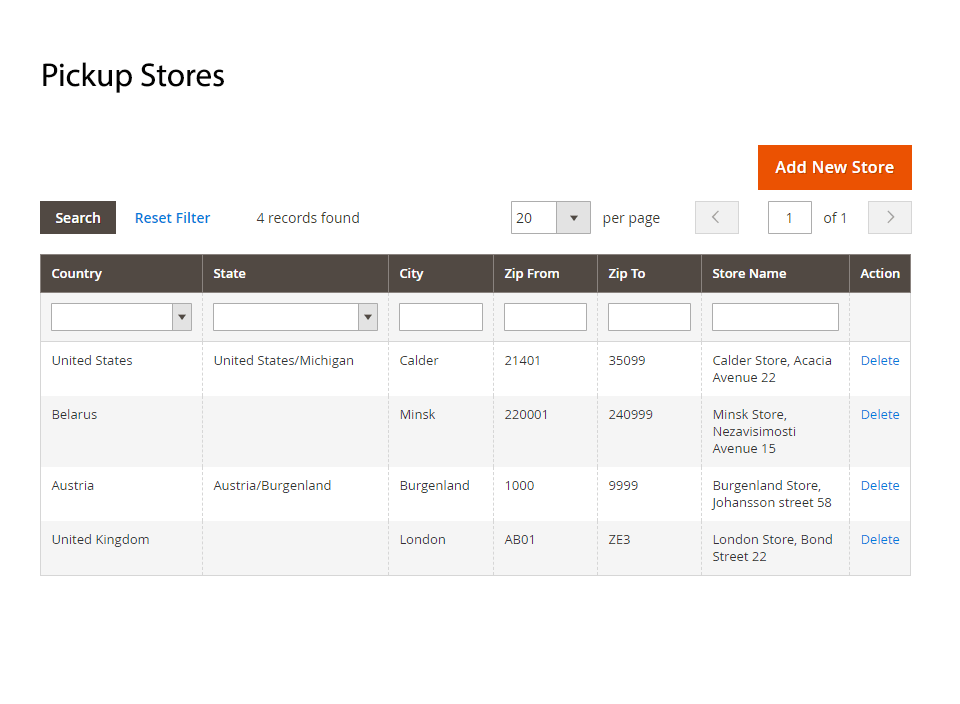Image resolution: width=960 pixels, height=704 pixels.
Task: Delete the Burgenland Store row
Action: [x=879, y=485]
